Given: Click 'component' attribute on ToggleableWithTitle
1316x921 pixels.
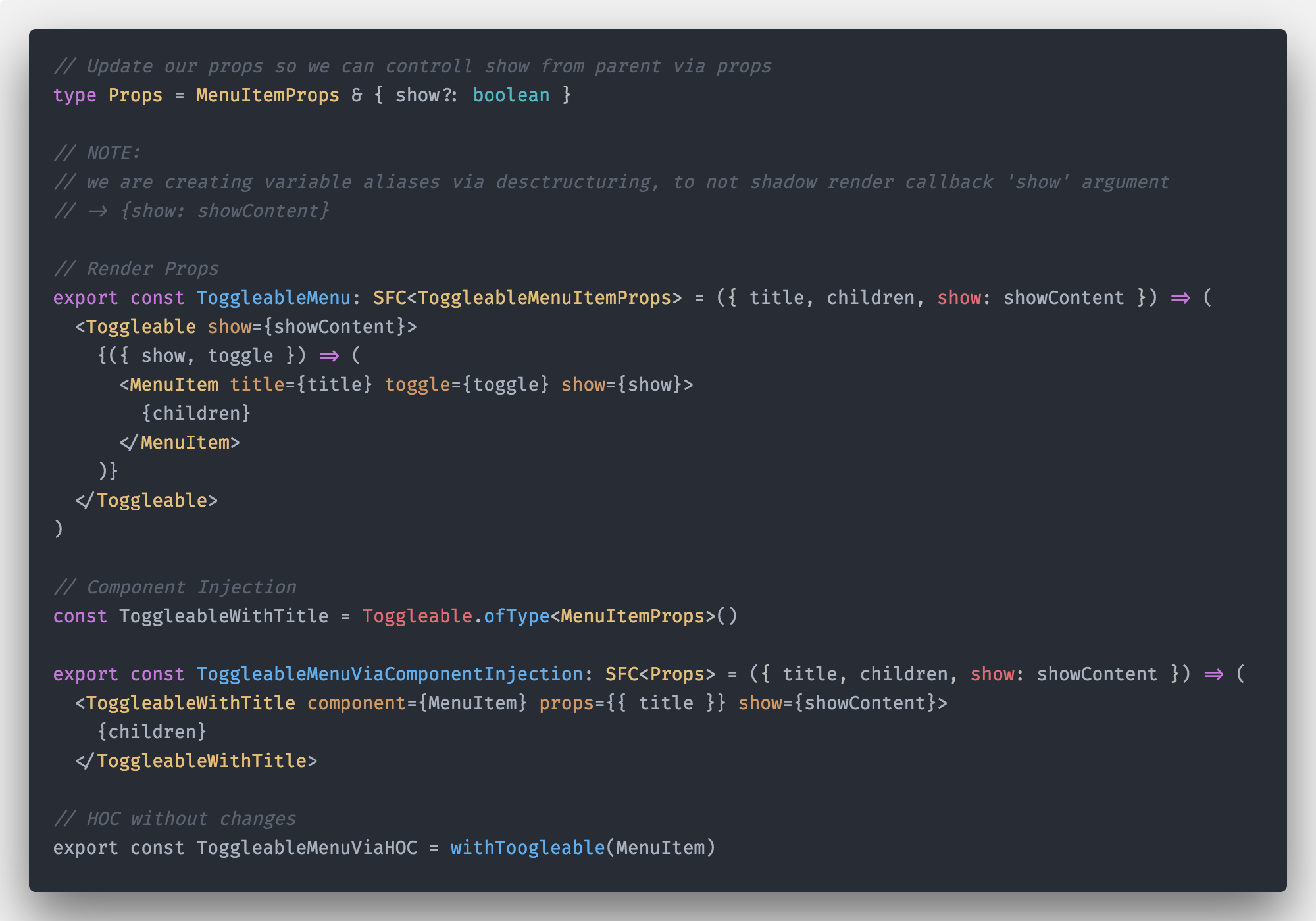Looking at the screenshot, I should (x=356, y=703).
